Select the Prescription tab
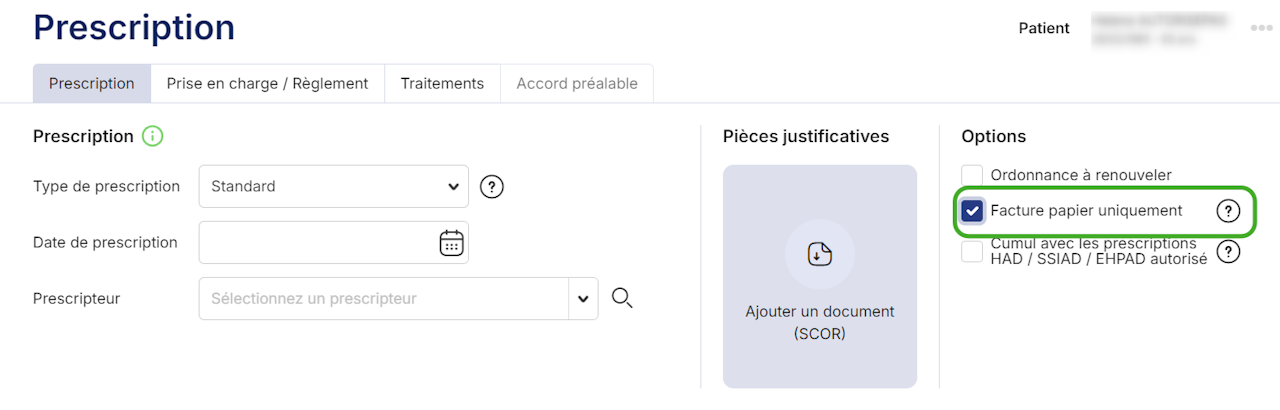1280x410 pixels. 92,84
